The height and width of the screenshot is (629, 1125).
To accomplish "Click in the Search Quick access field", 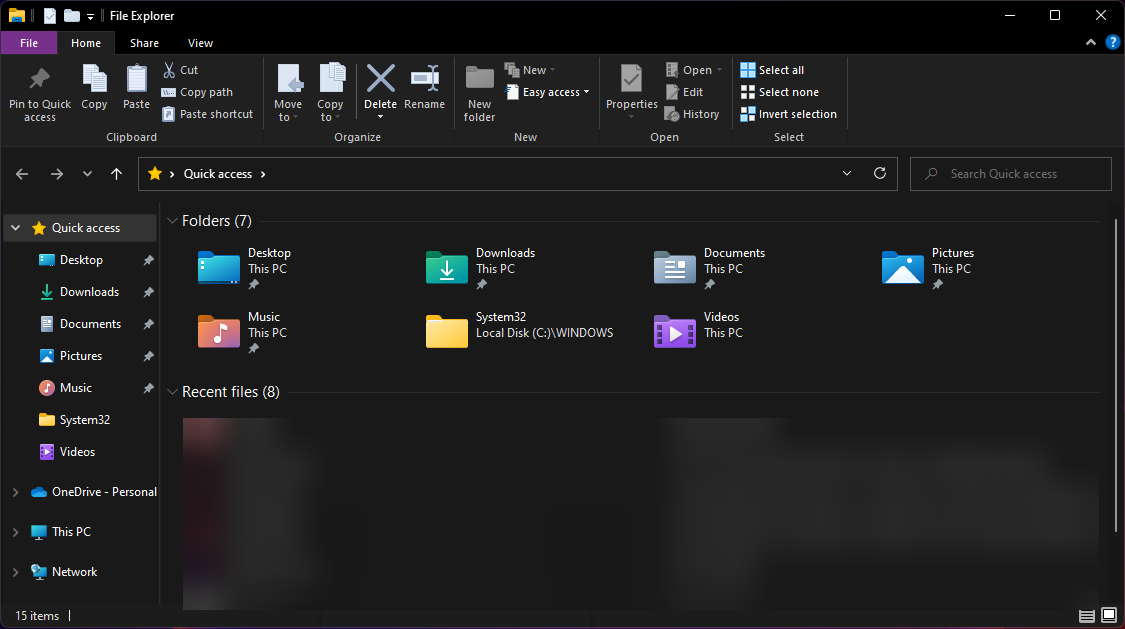I will [x=1010, y=173].
